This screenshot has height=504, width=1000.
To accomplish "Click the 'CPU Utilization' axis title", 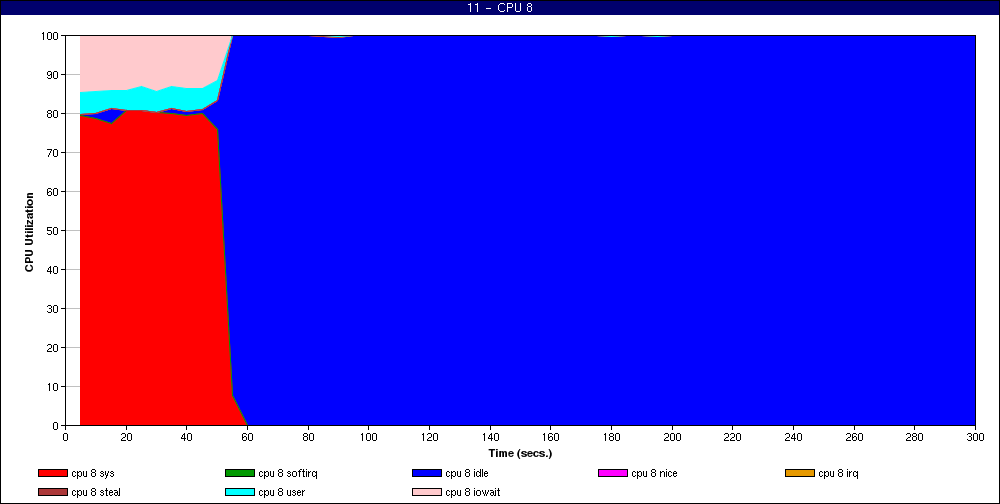I will 29,232.
